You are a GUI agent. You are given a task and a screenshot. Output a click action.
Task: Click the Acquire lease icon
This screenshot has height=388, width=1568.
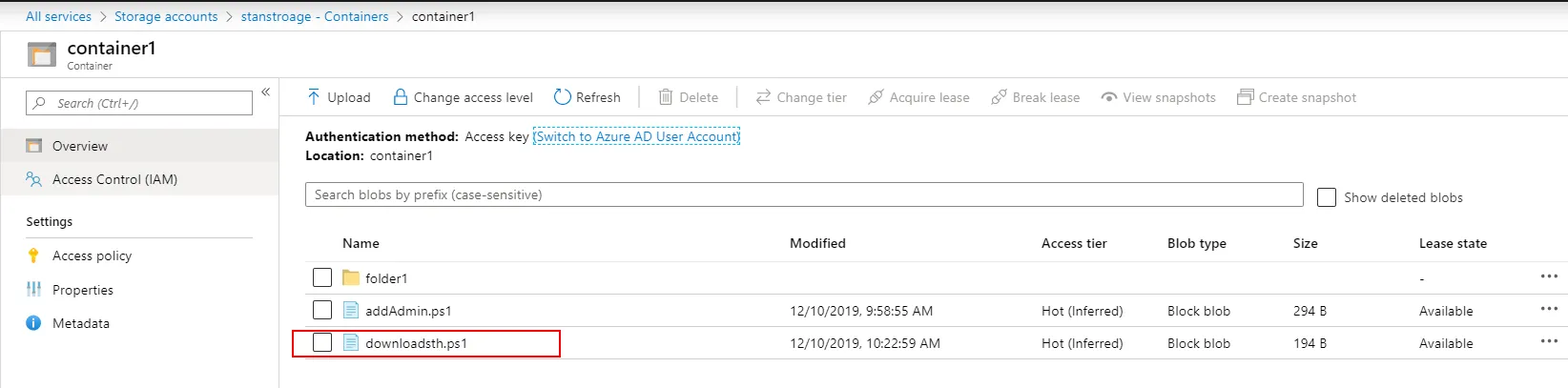[876, 97]
